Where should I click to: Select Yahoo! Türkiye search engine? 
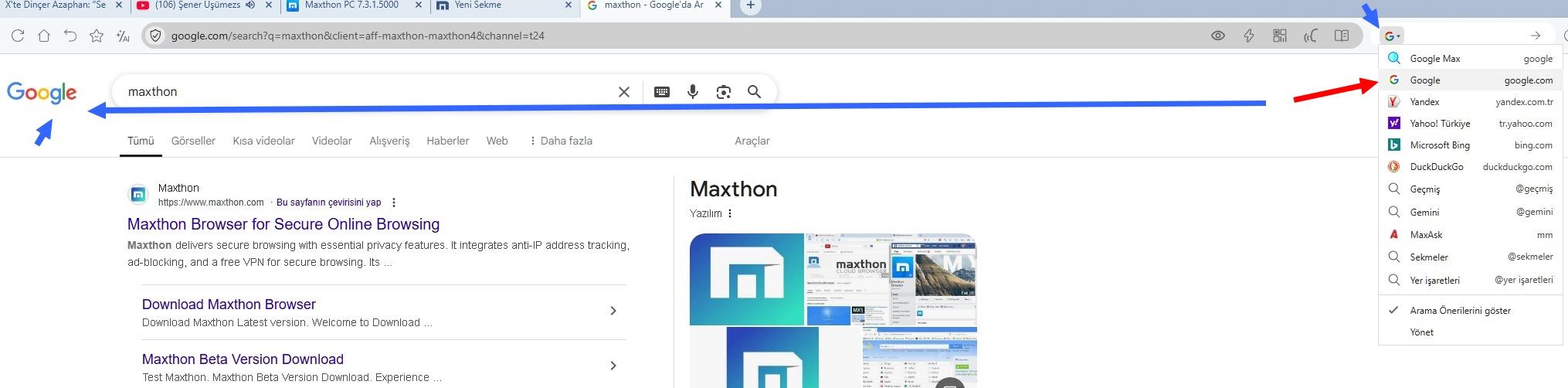[1470, 124]
